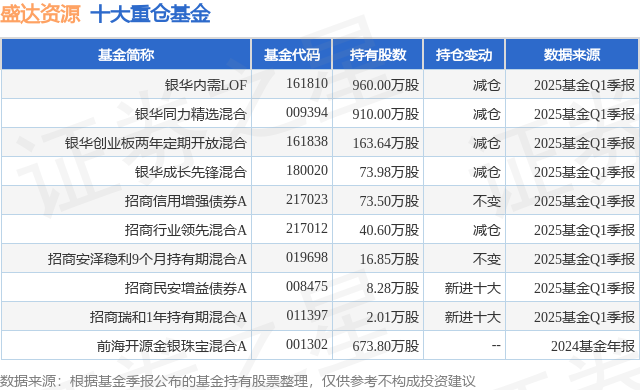Click the 基金代码 column header

[292, 55]
